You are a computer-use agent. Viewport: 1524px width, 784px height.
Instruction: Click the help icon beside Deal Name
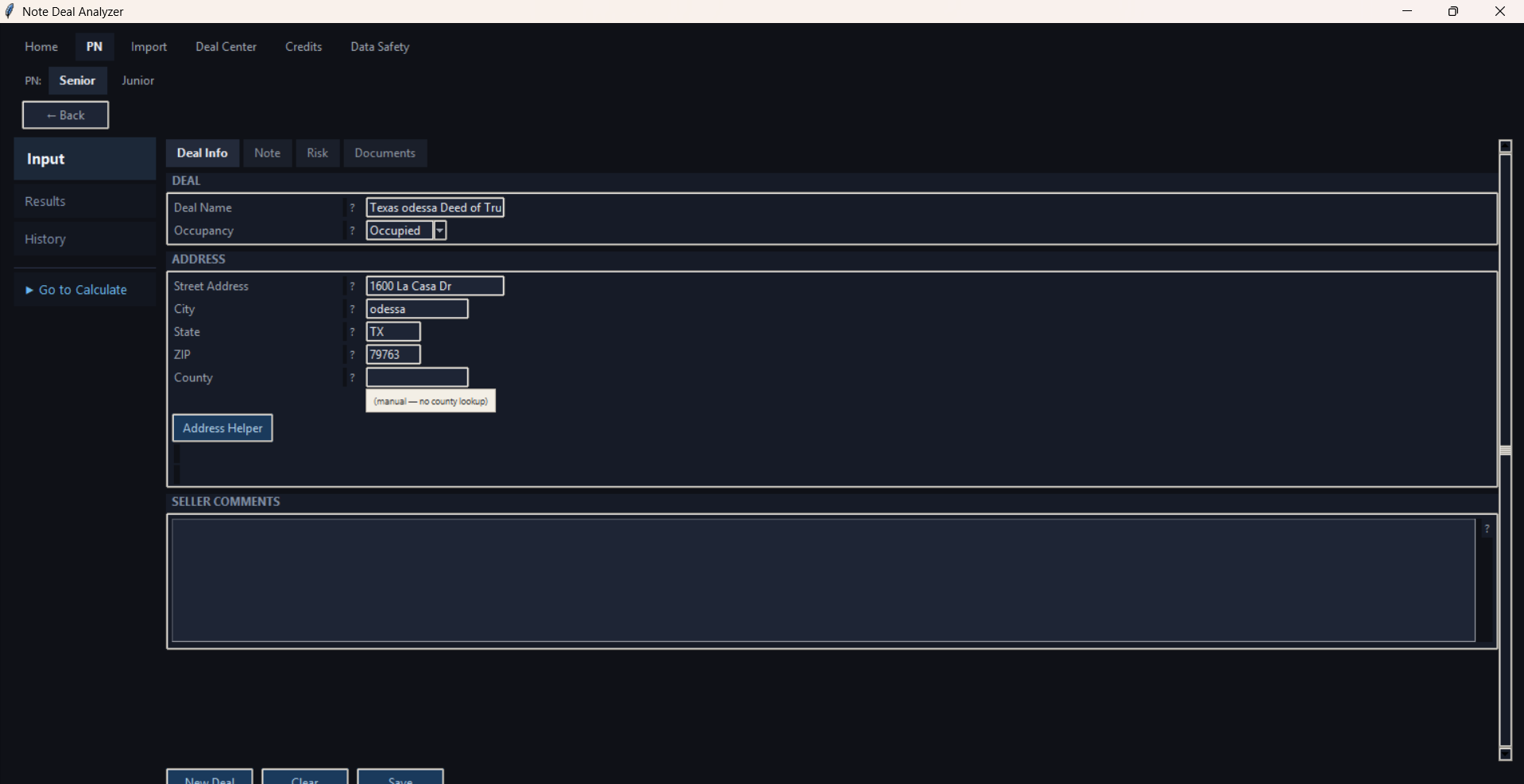[x=352, y=208]
